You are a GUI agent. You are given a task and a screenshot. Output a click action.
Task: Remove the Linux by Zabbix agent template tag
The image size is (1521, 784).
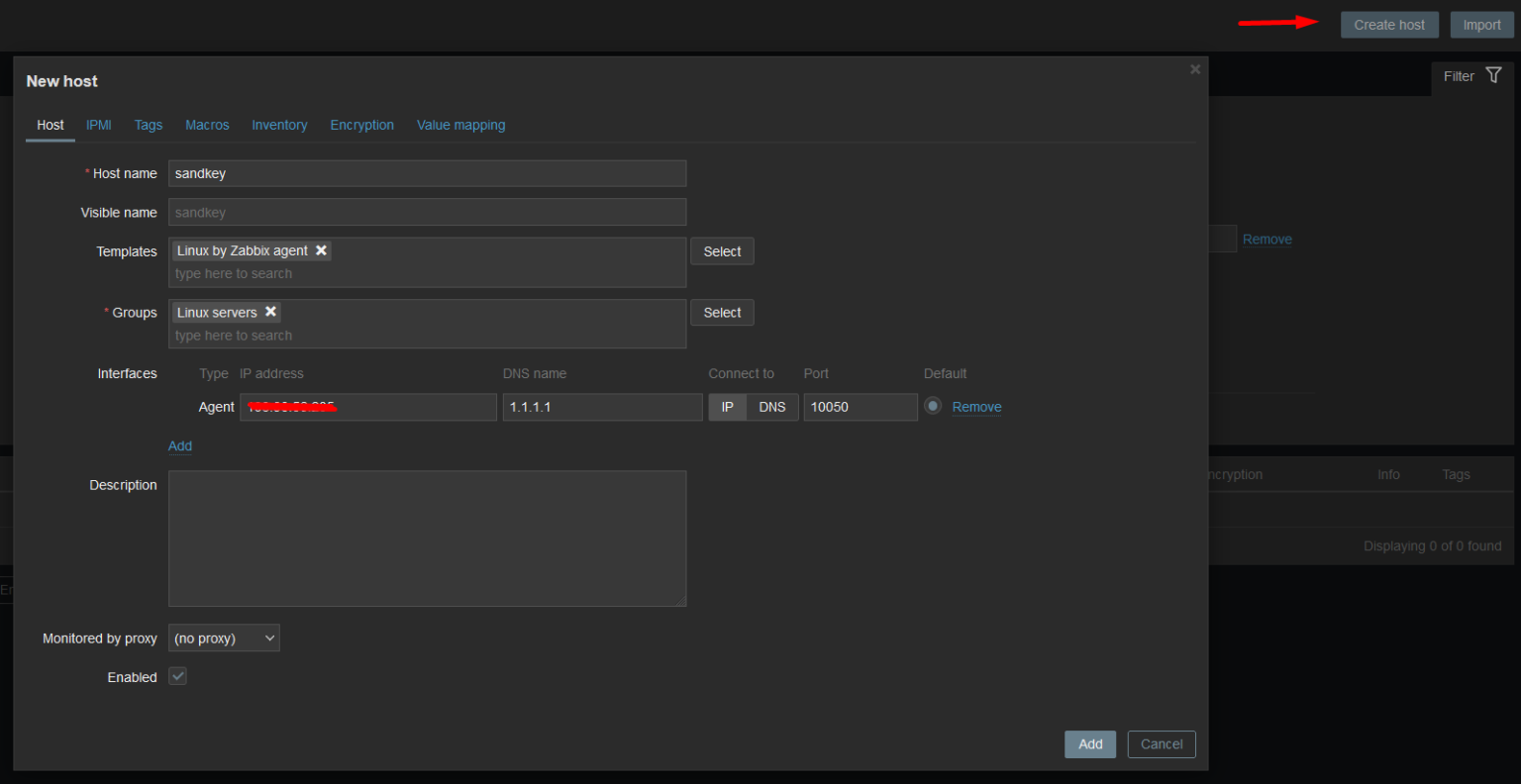click(x=321, y=250)
